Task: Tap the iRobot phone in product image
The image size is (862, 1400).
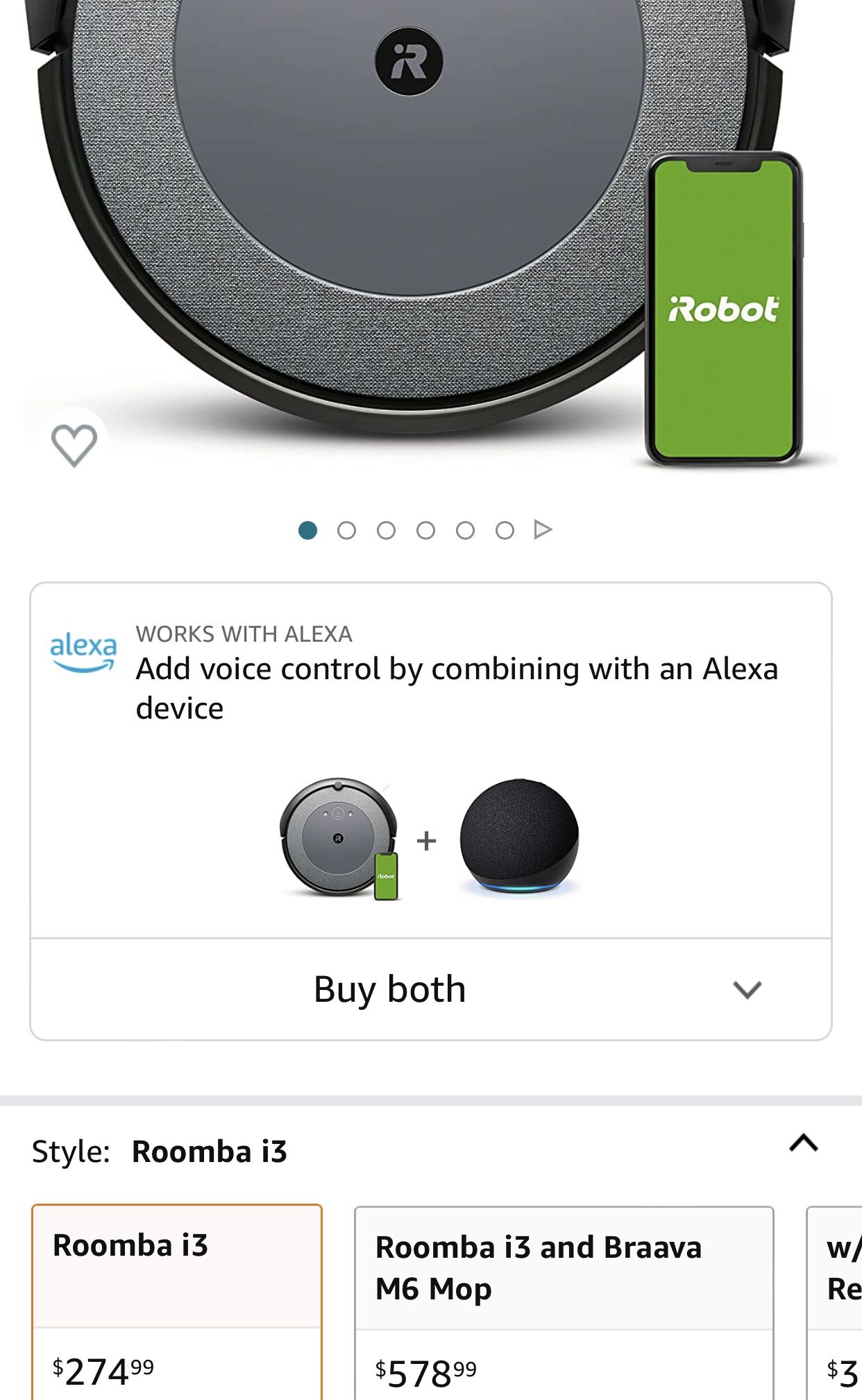Action: [724, 309]
